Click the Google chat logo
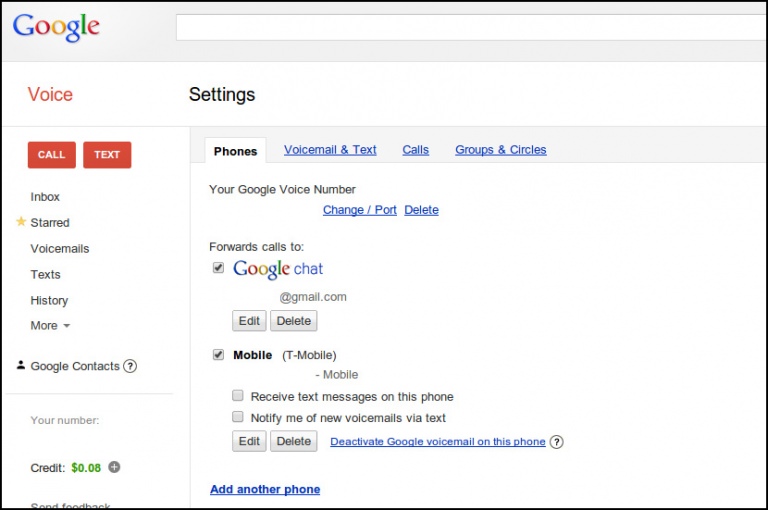Screen dimensions: 768x510 [278, 269]
